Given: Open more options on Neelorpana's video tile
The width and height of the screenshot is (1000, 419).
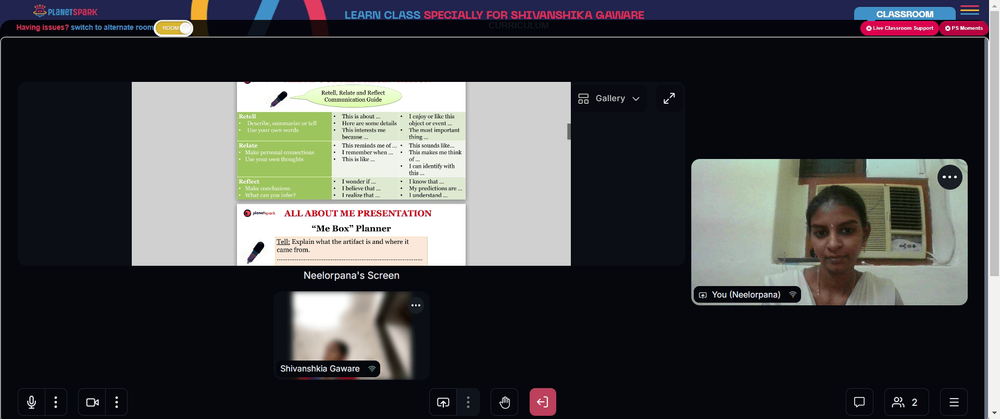Looking at the screenshot, I should click(950, 177).
